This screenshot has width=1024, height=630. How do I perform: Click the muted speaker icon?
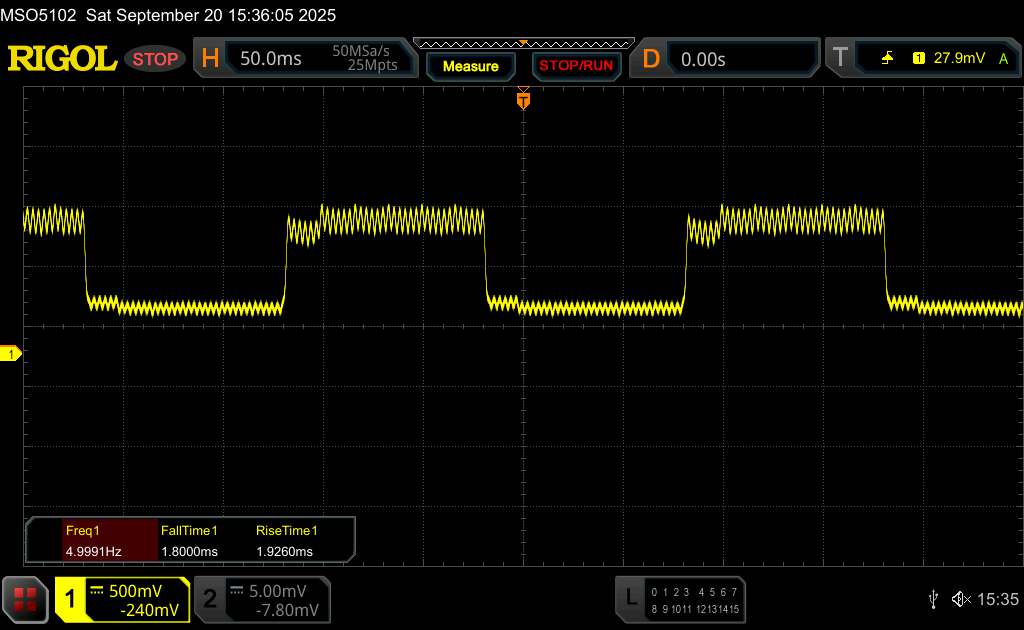(961, 599)
